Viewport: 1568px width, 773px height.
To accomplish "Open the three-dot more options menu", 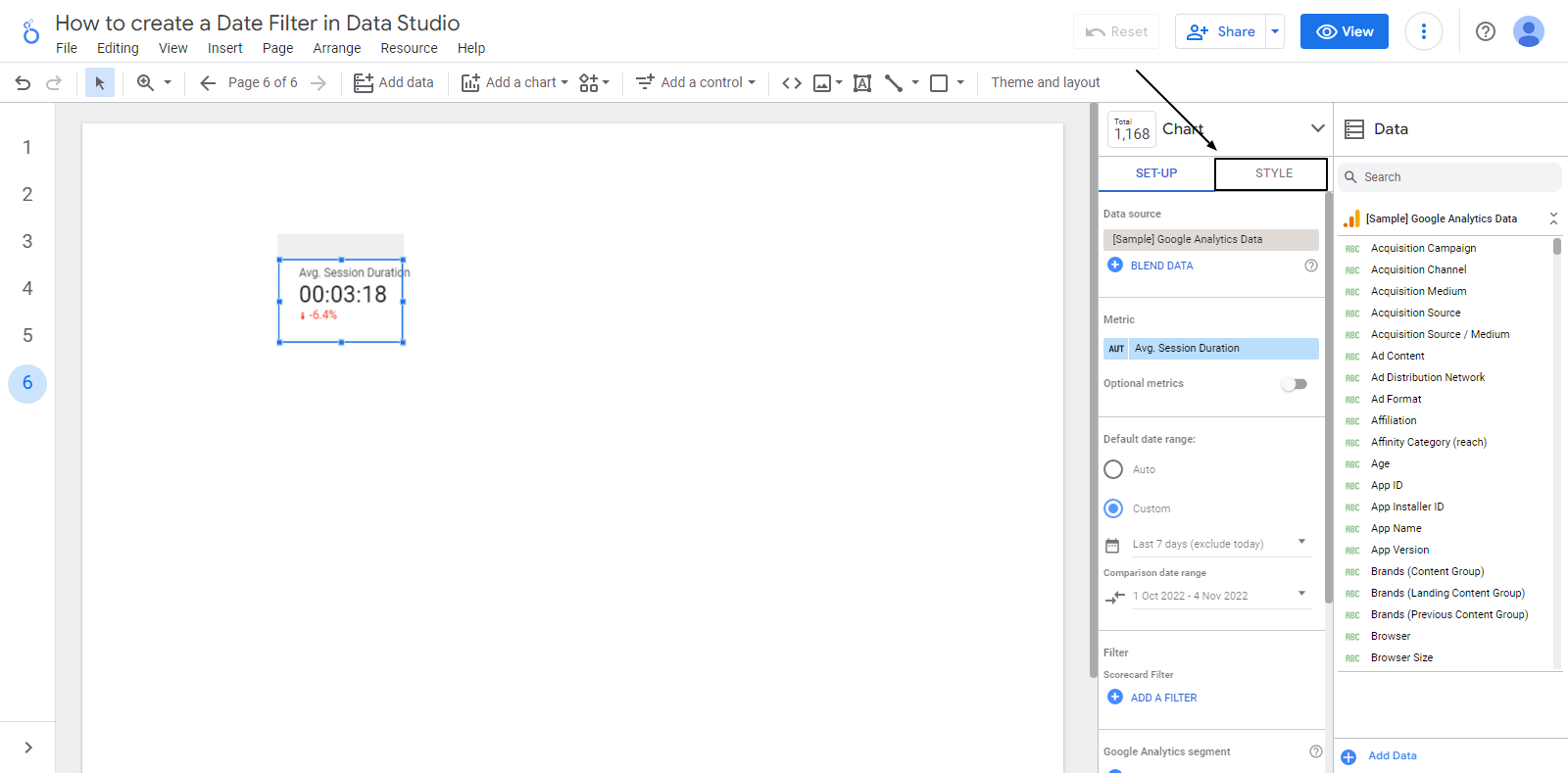I will [x=1424, y=31].
